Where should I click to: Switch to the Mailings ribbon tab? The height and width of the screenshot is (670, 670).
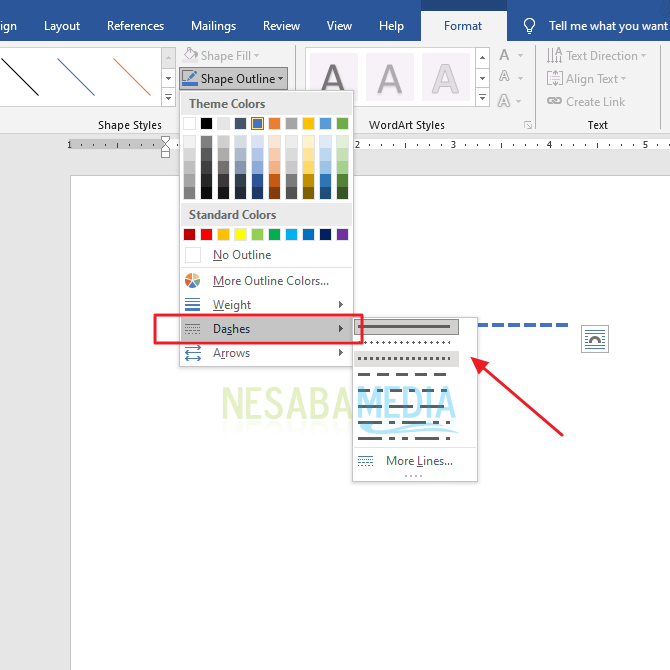[212, 26]
